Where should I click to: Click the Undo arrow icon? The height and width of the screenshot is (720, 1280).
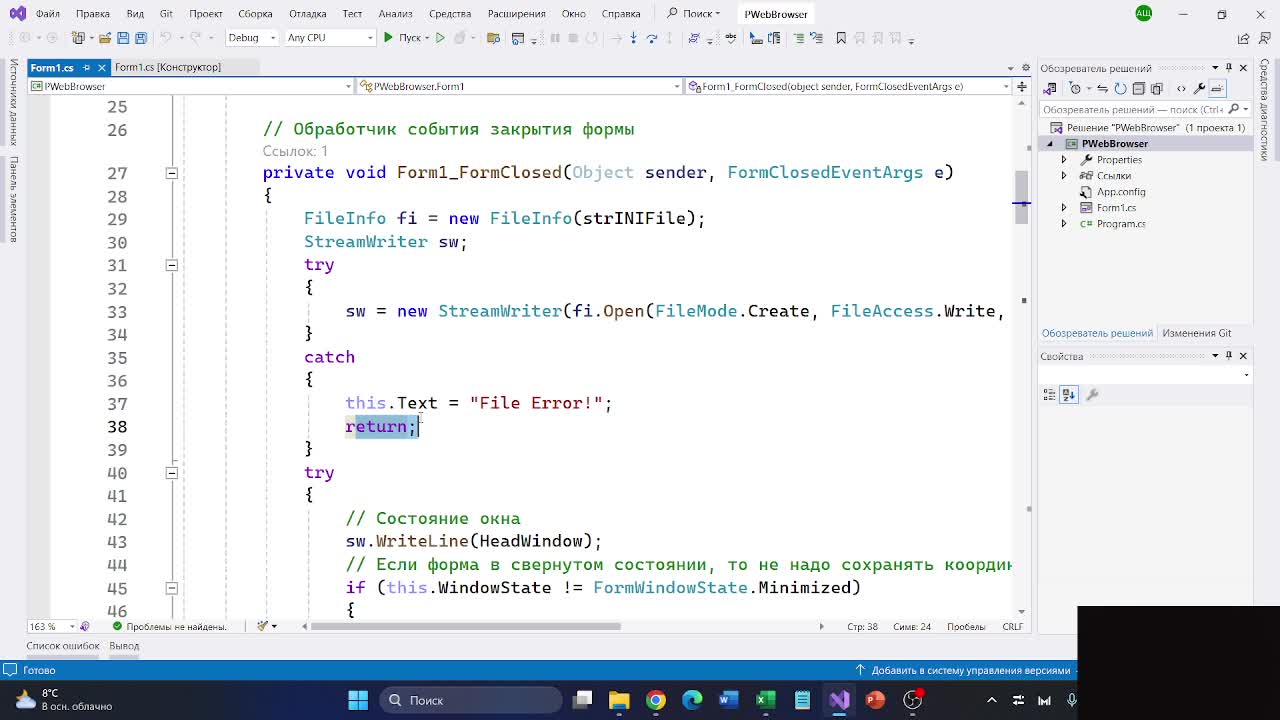(x=166, y=38)
